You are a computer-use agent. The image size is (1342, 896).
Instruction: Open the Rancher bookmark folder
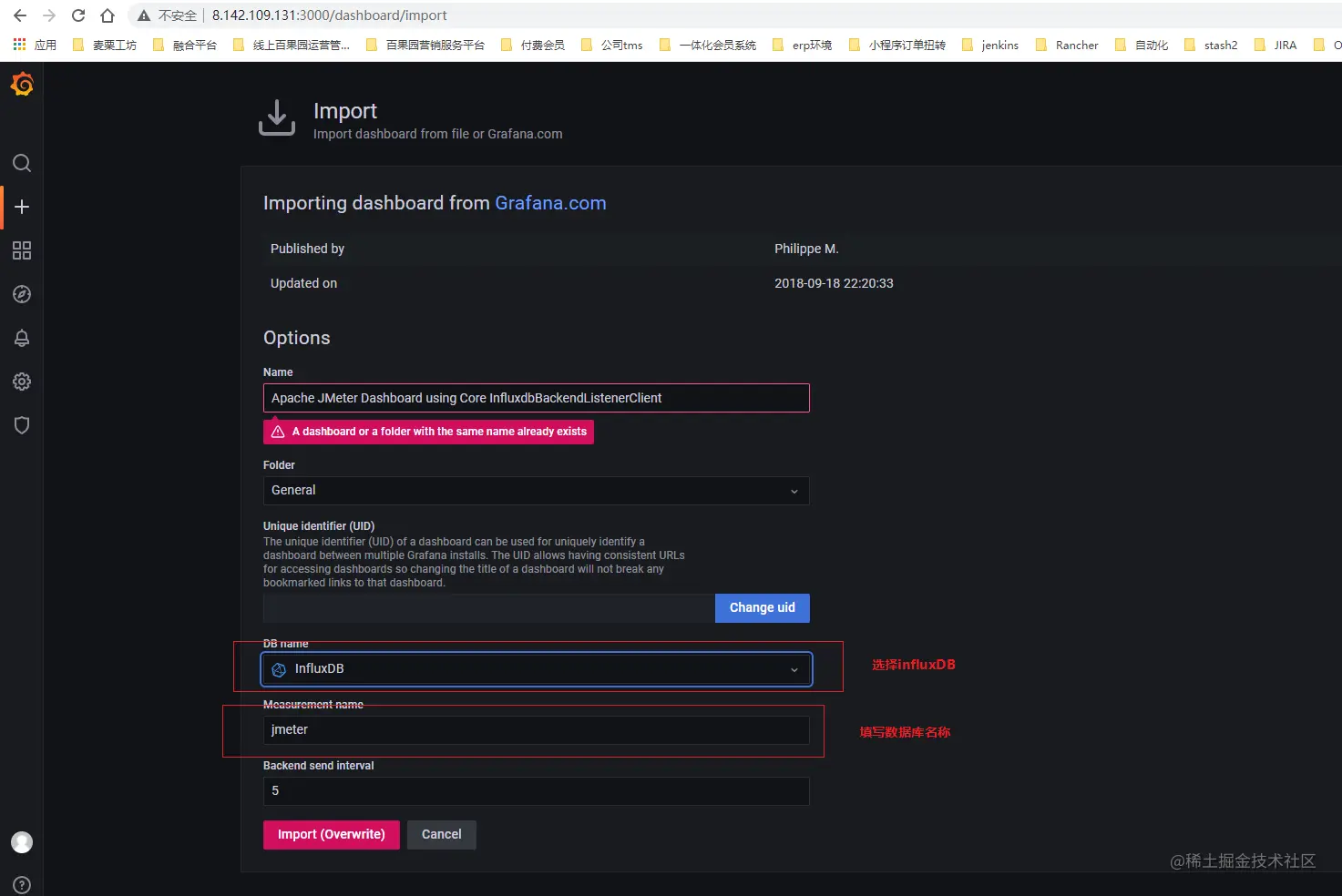click(1067, 45)
